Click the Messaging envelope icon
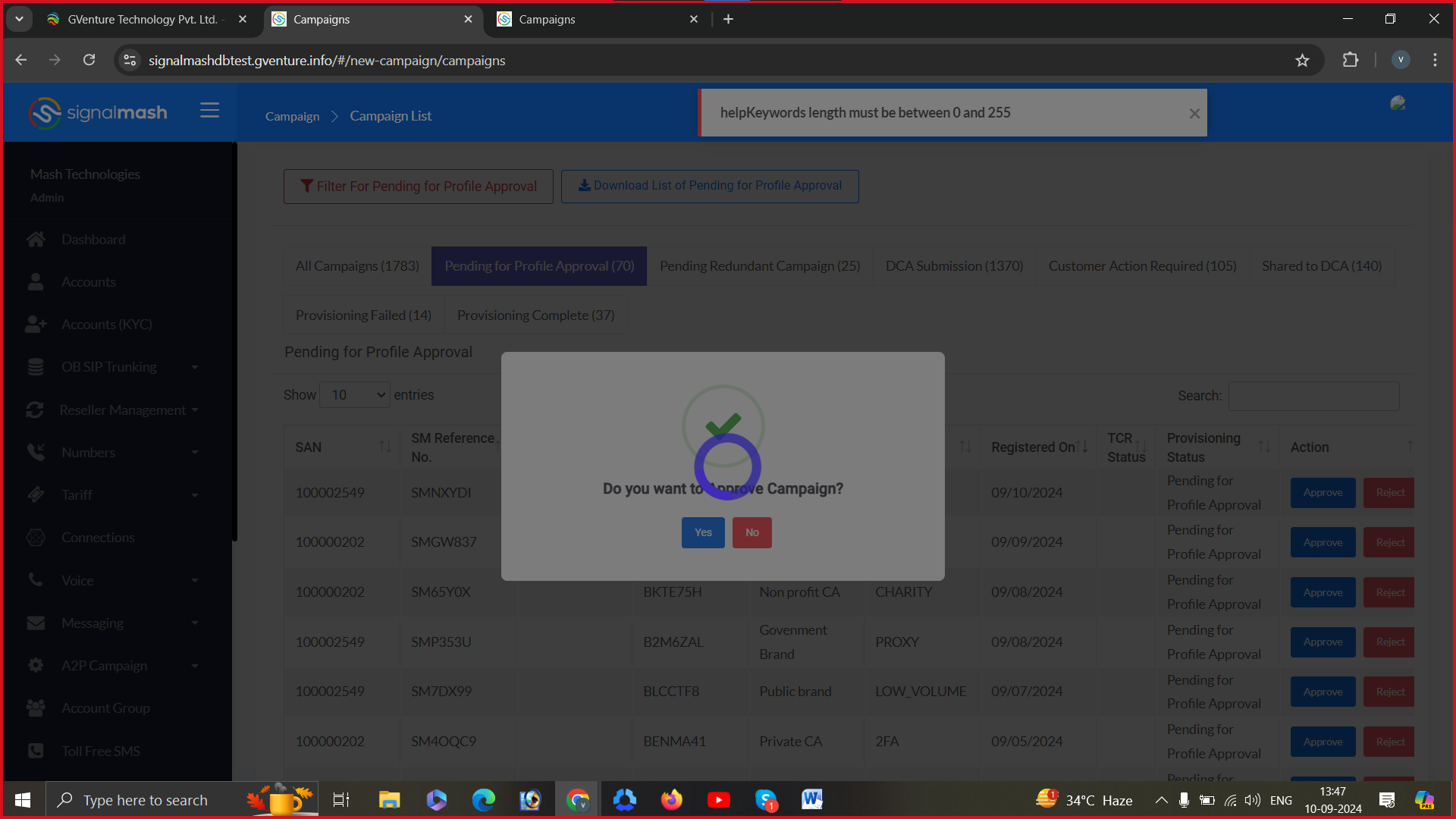This screenshot has width=1456, height=819. point(36,623)
